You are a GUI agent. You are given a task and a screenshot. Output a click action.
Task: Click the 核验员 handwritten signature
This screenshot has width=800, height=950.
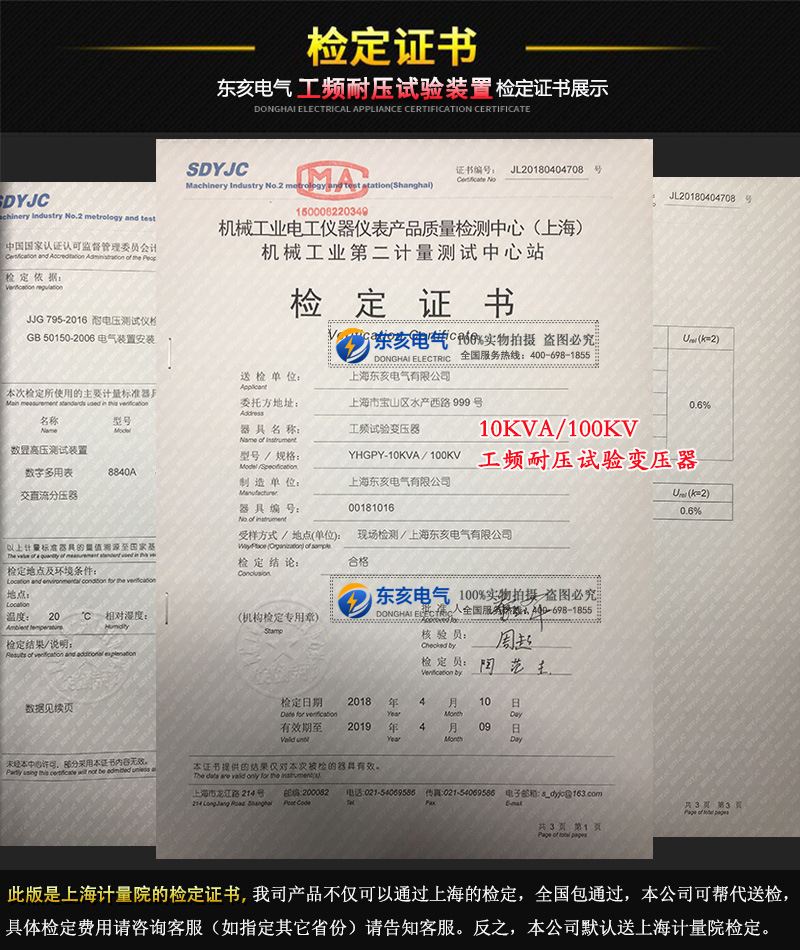click(x=514, y=640)
